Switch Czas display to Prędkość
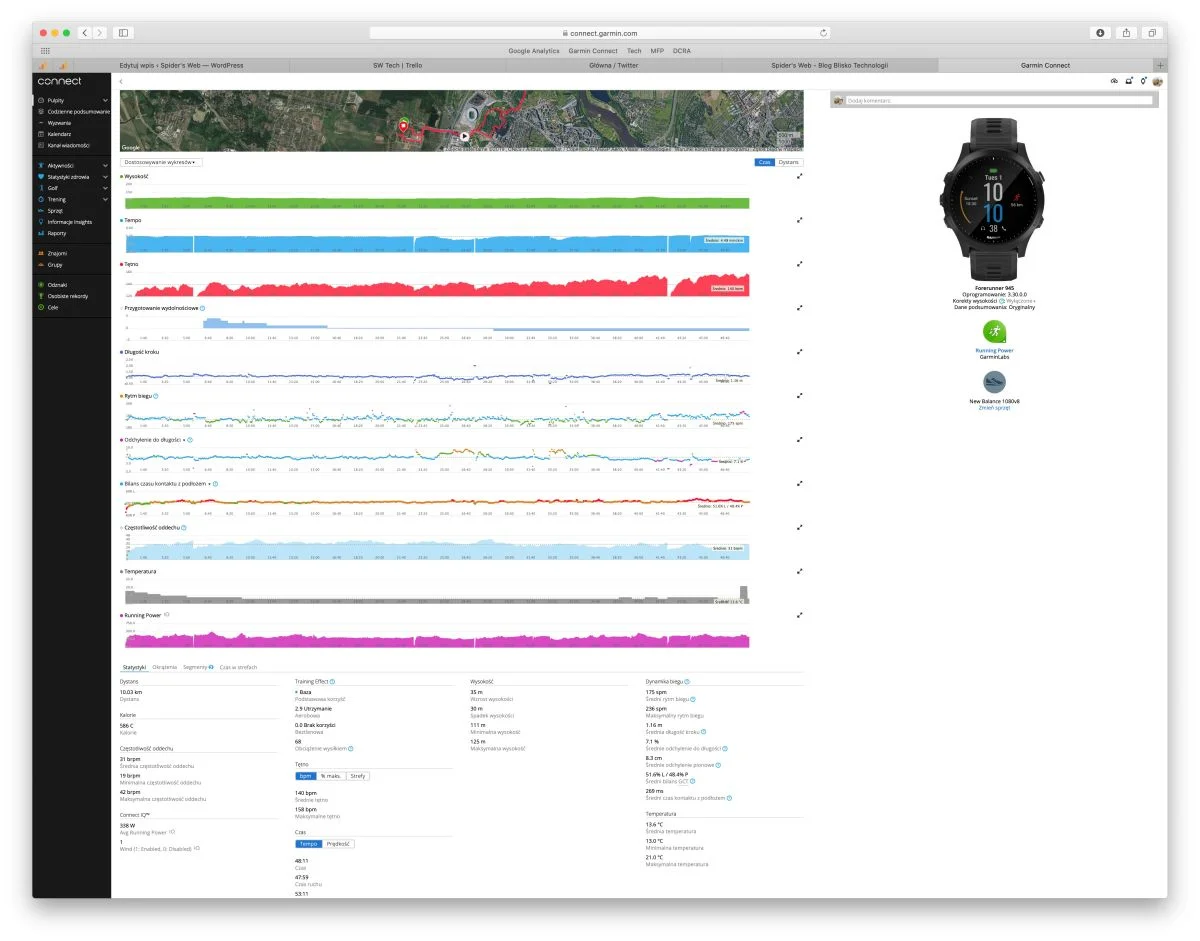The width and height of the screenshot is (1200, 941). [340, 844]
